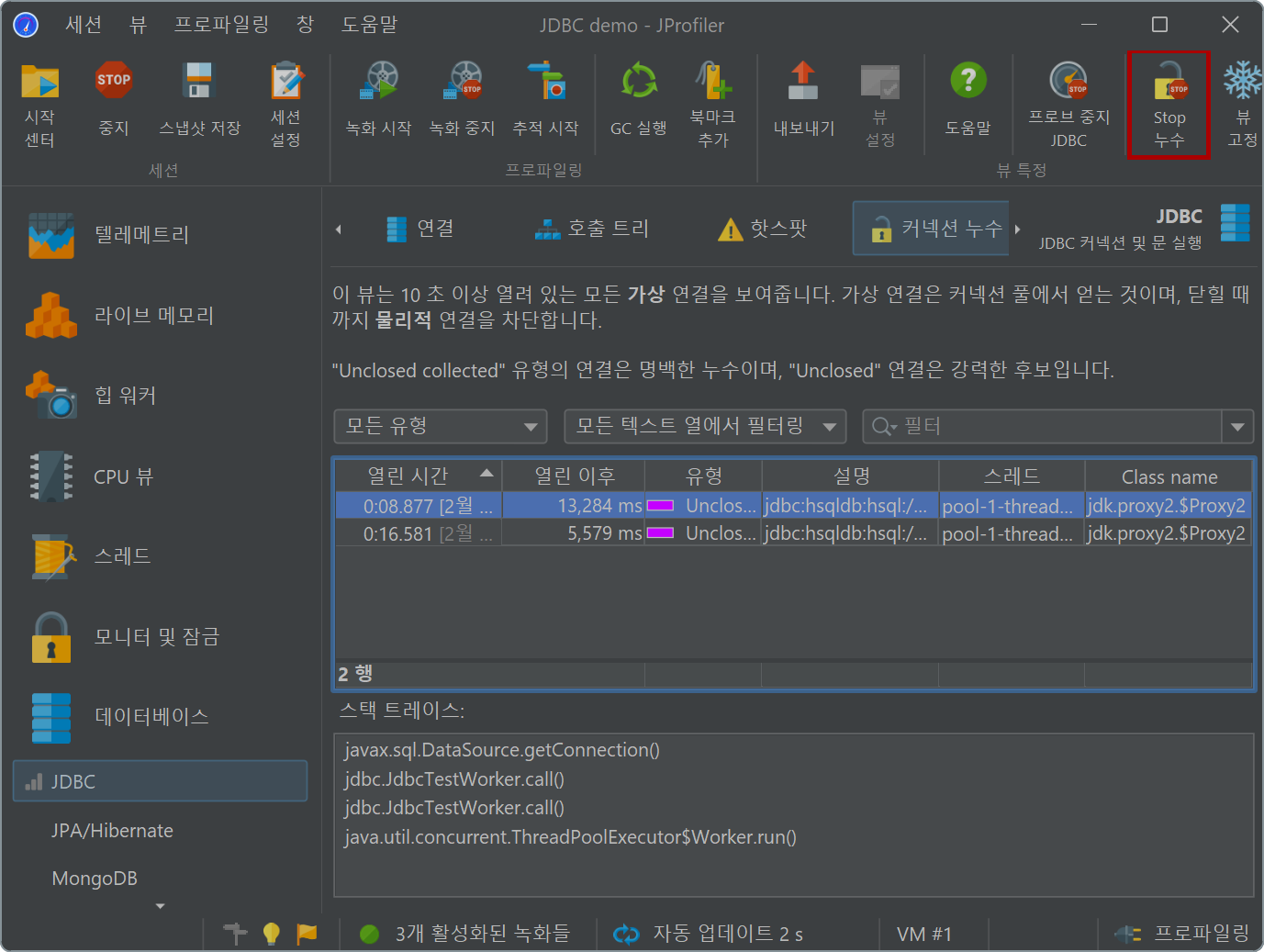Click the JDBC database icon in view header
The width and height of the screenshot is (1264, 952).
[1235, 222]
